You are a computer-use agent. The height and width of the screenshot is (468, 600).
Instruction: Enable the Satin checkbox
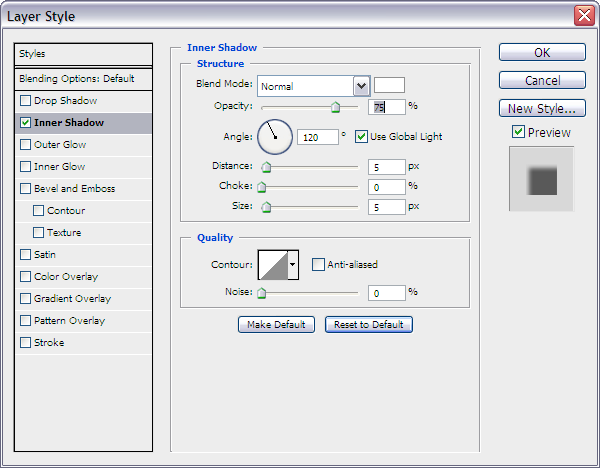pyautogui.click(x=25, y=254)
